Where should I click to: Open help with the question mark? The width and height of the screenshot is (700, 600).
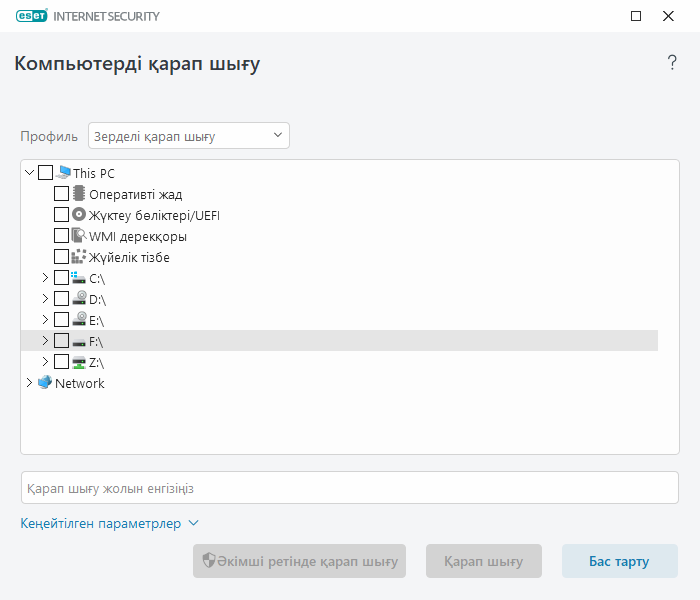[x=672, y=63]
